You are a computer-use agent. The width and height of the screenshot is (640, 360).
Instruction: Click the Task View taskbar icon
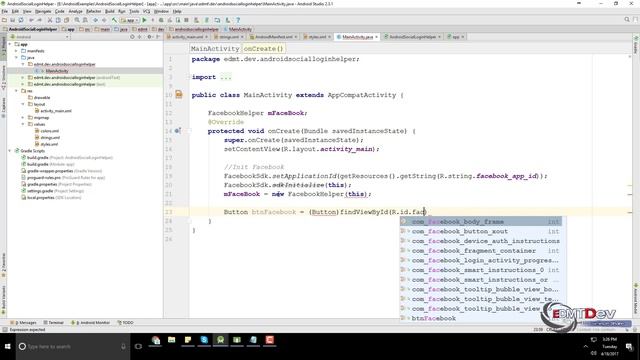tap(138, 347)
